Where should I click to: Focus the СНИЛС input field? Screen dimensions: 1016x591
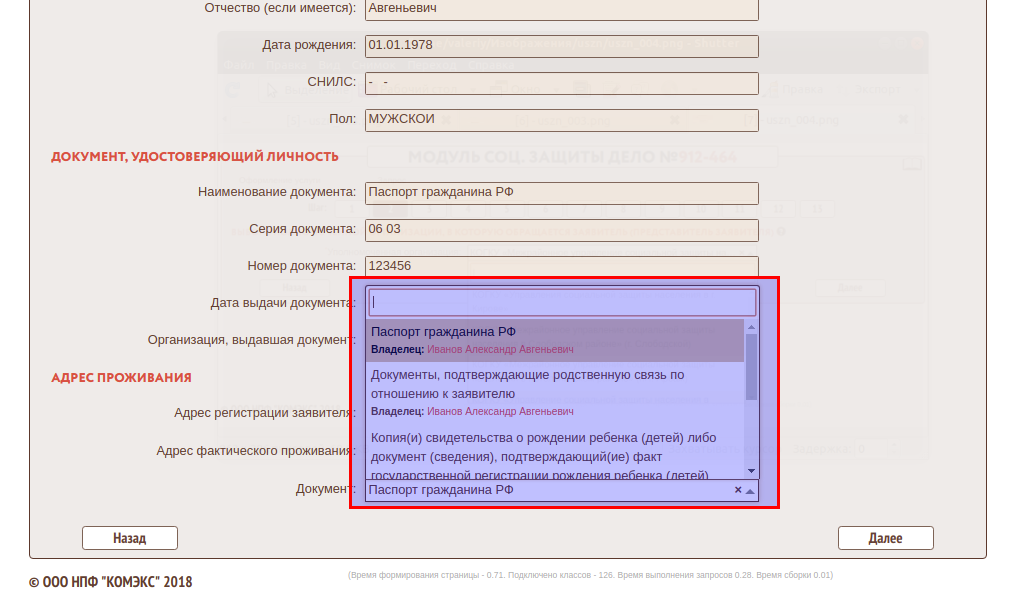pos(562,82)
